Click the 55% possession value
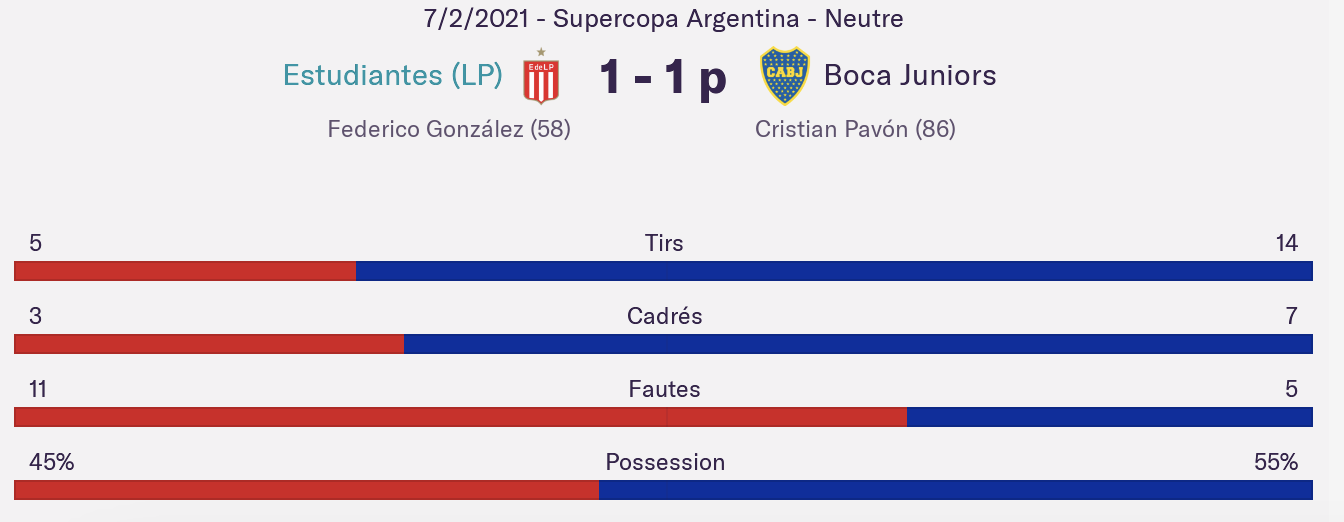1344x522 pixels. [x=1275, y=462]
